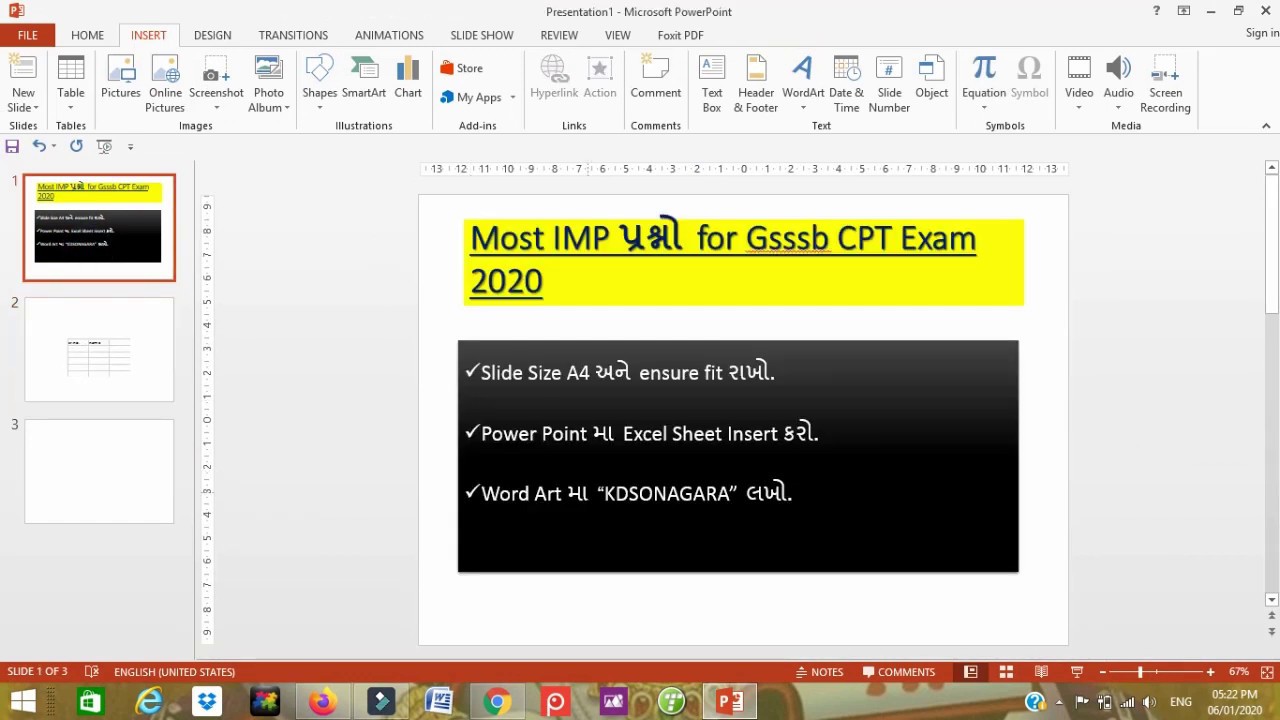Select slide 2 thumbnail

coord(99,349)
